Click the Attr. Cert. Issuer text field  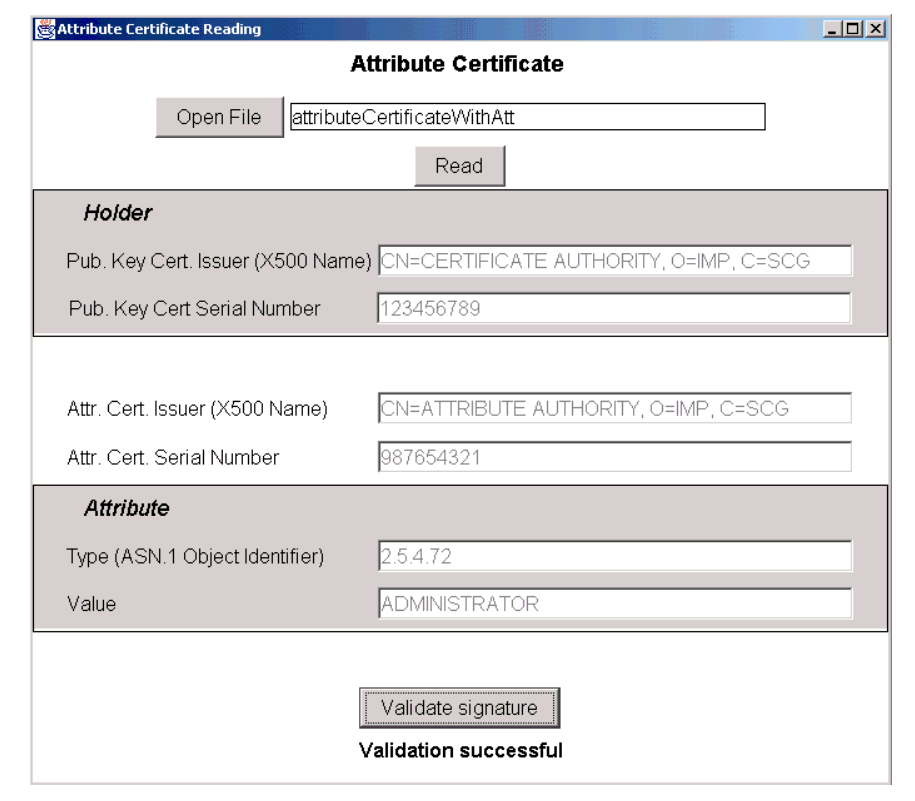coord(614,409)
